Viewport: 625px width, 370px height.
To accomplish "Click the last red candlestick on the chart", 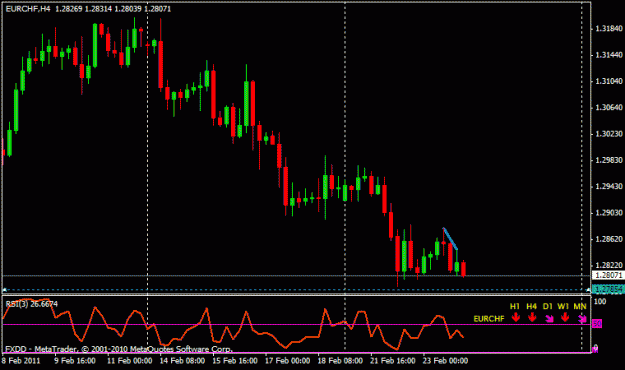I will [x=463, y=269].
